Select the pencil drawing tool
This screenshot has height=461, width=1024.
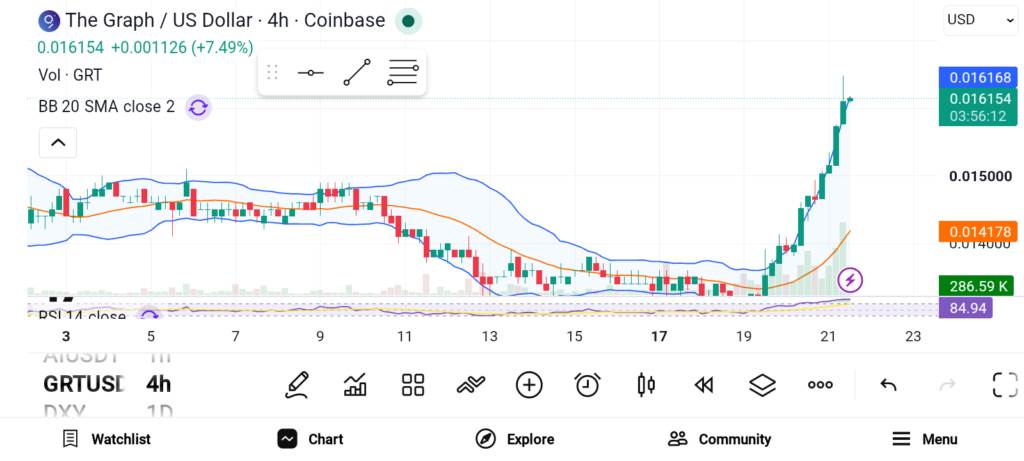[297, 385]
